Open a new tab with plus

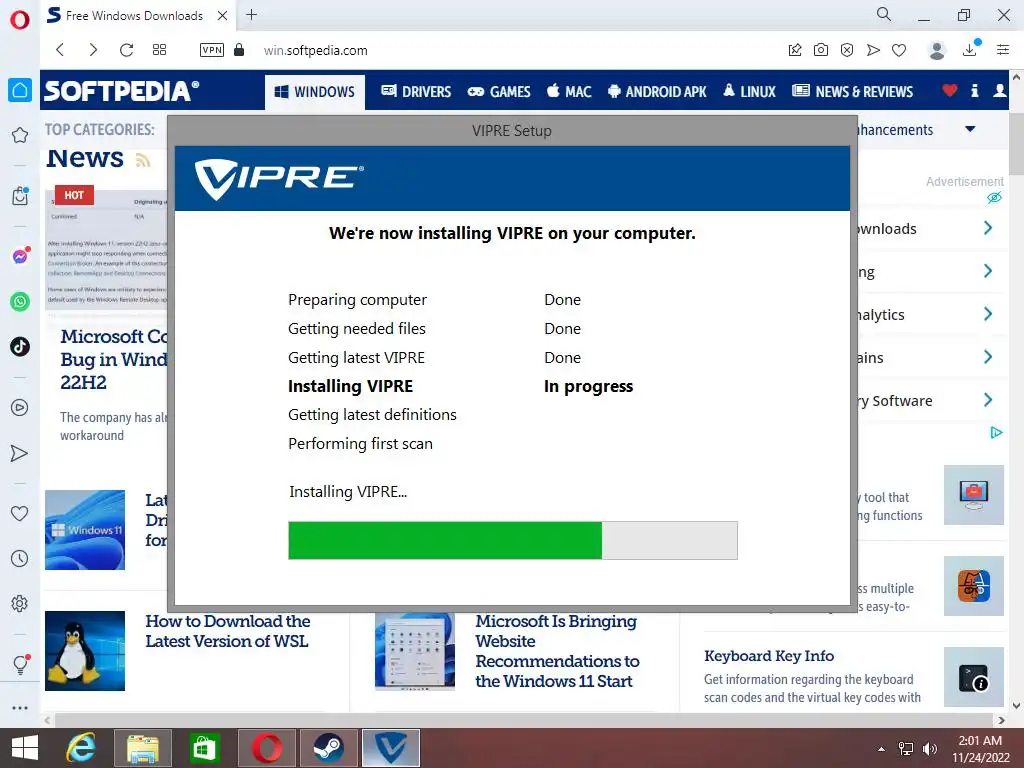point(251,14)
